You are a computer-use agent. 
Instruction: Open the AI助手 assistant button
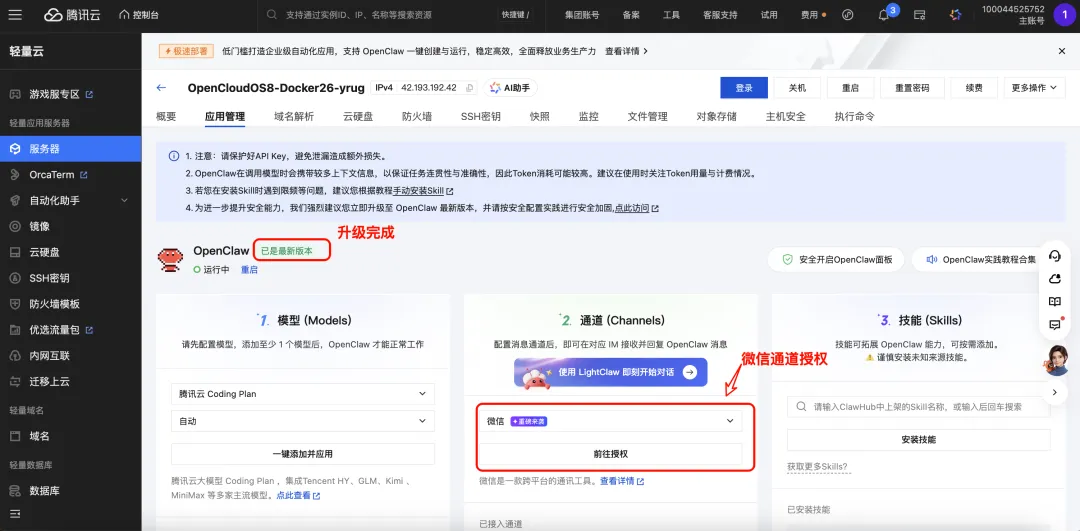pos(510,88)
